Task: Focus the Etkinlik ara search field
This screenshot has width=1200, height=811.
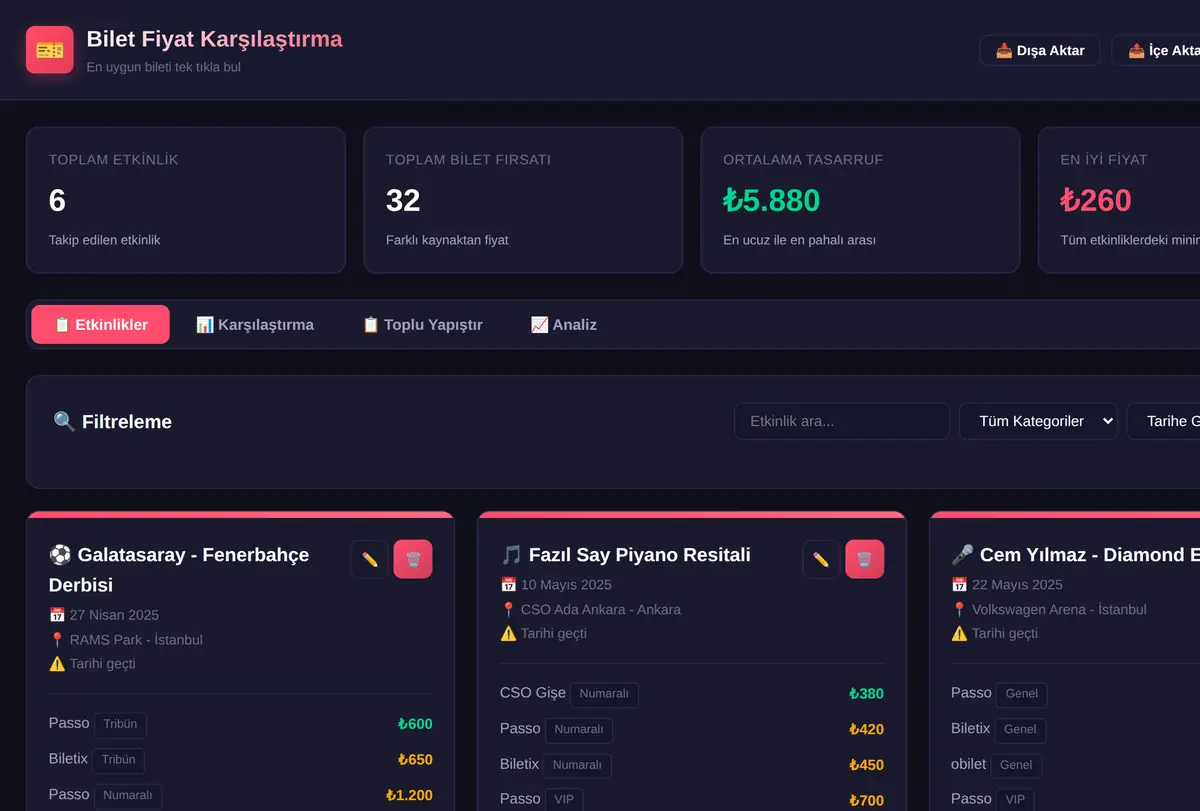Action: click(x=842, y=421)
